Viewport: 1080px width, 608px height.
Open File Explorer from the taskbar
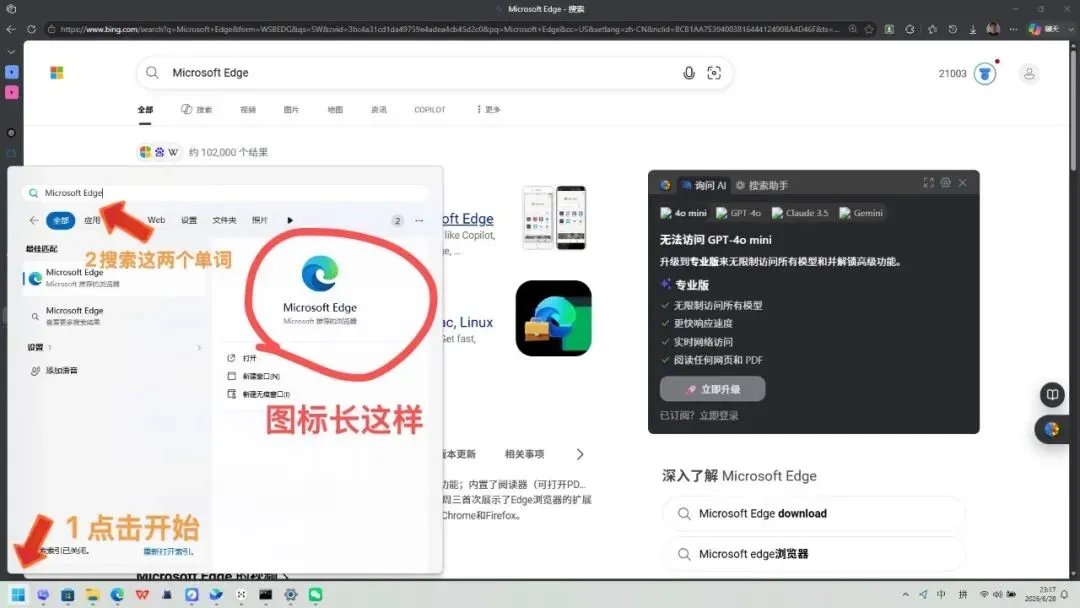pyautogui.click(x=92, y=594)
